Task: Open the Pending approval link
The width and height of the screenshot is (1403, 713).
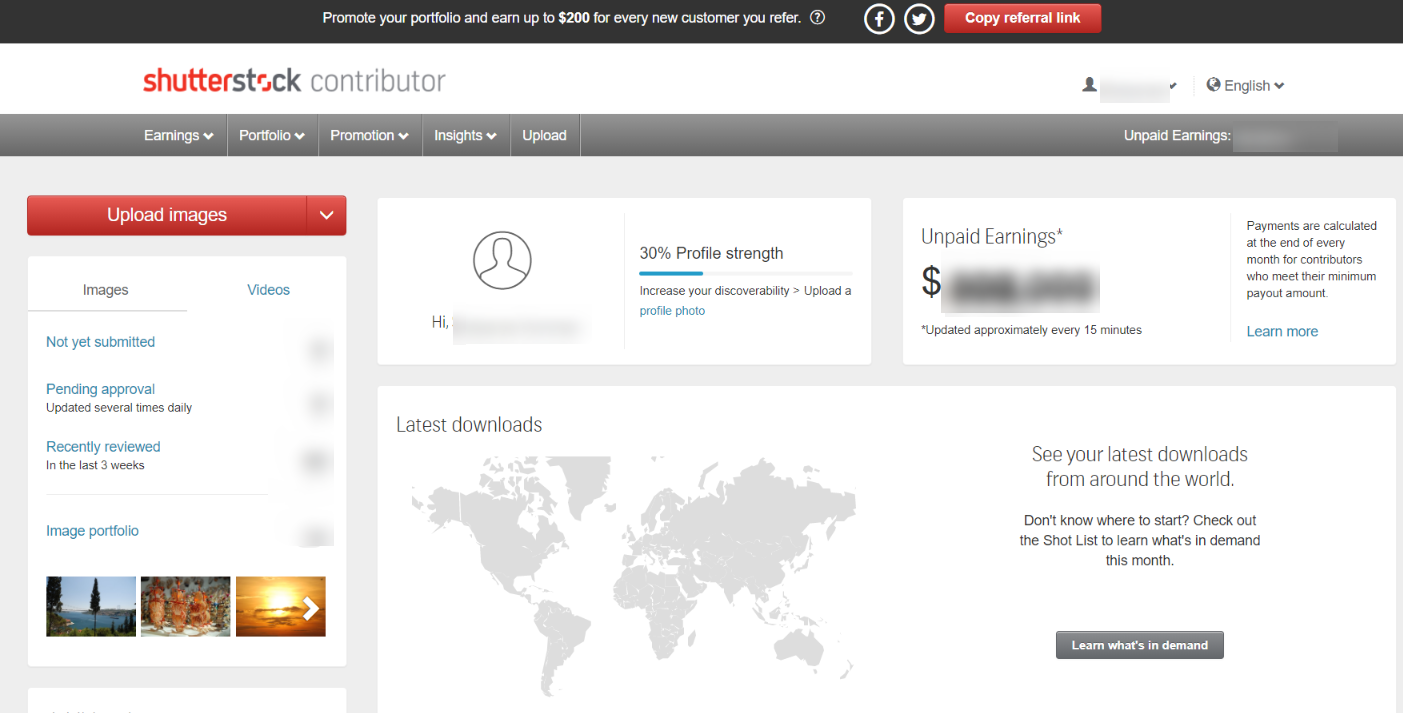Action: (x=100, y=389)
